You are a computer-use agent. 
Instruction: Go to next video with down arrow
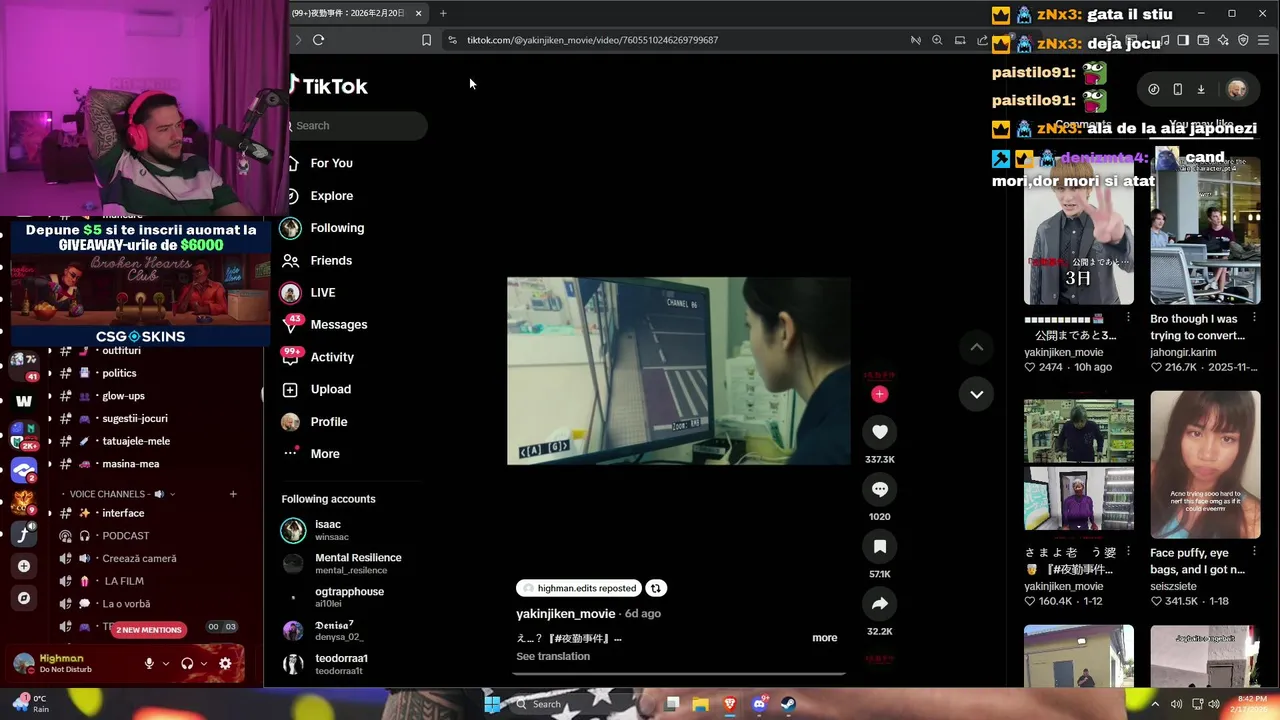point(977,394)
